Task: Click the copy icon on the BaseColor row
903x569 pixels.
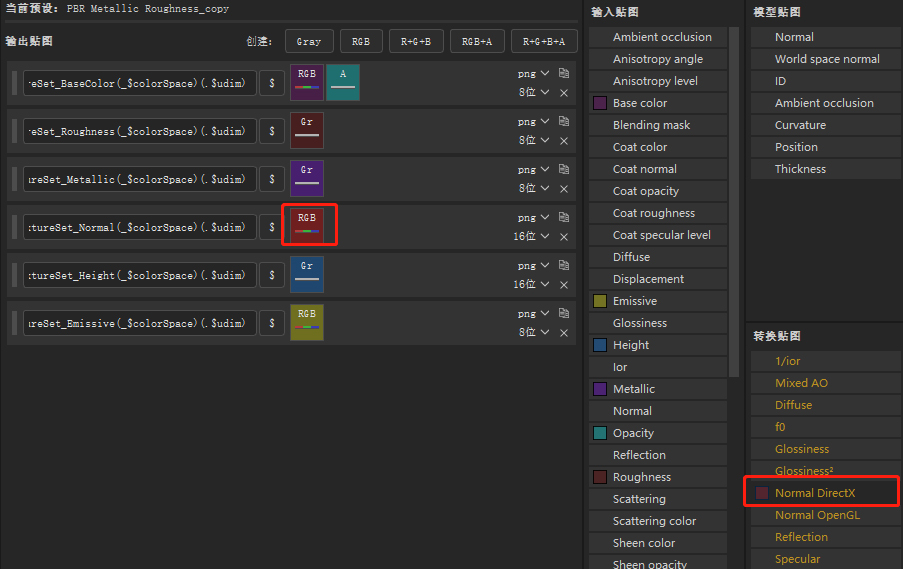Action: (564, 73)
